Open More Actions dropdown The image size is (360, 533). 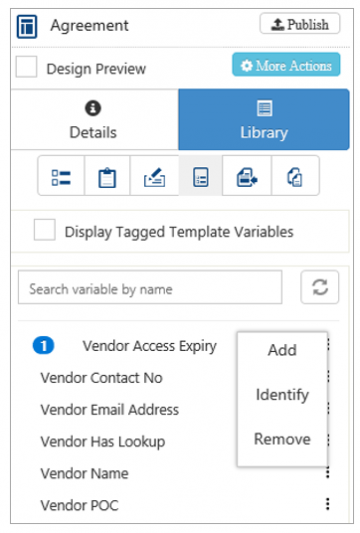click(x=286, y=65)
